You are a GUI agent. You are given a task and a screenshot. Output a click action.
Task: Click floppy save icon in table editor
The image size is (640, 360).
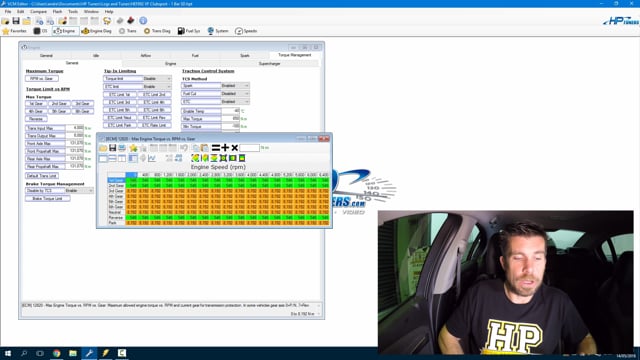113,148
